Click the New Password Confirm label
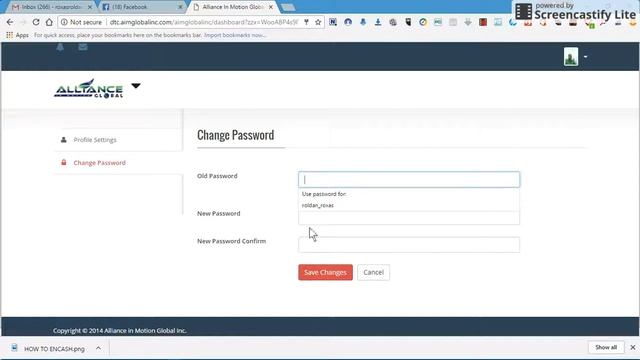The width and height of the screenshot is (640, 360). coord(231,241)
